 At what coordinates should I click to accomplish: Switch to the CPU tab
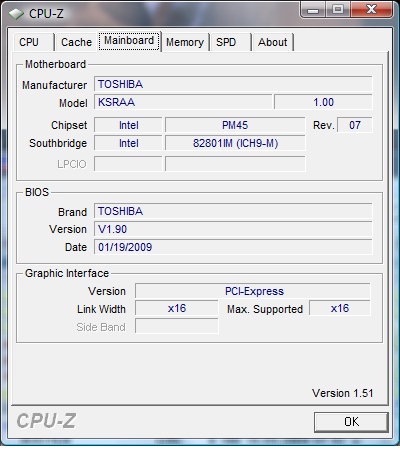pos(33,42)
